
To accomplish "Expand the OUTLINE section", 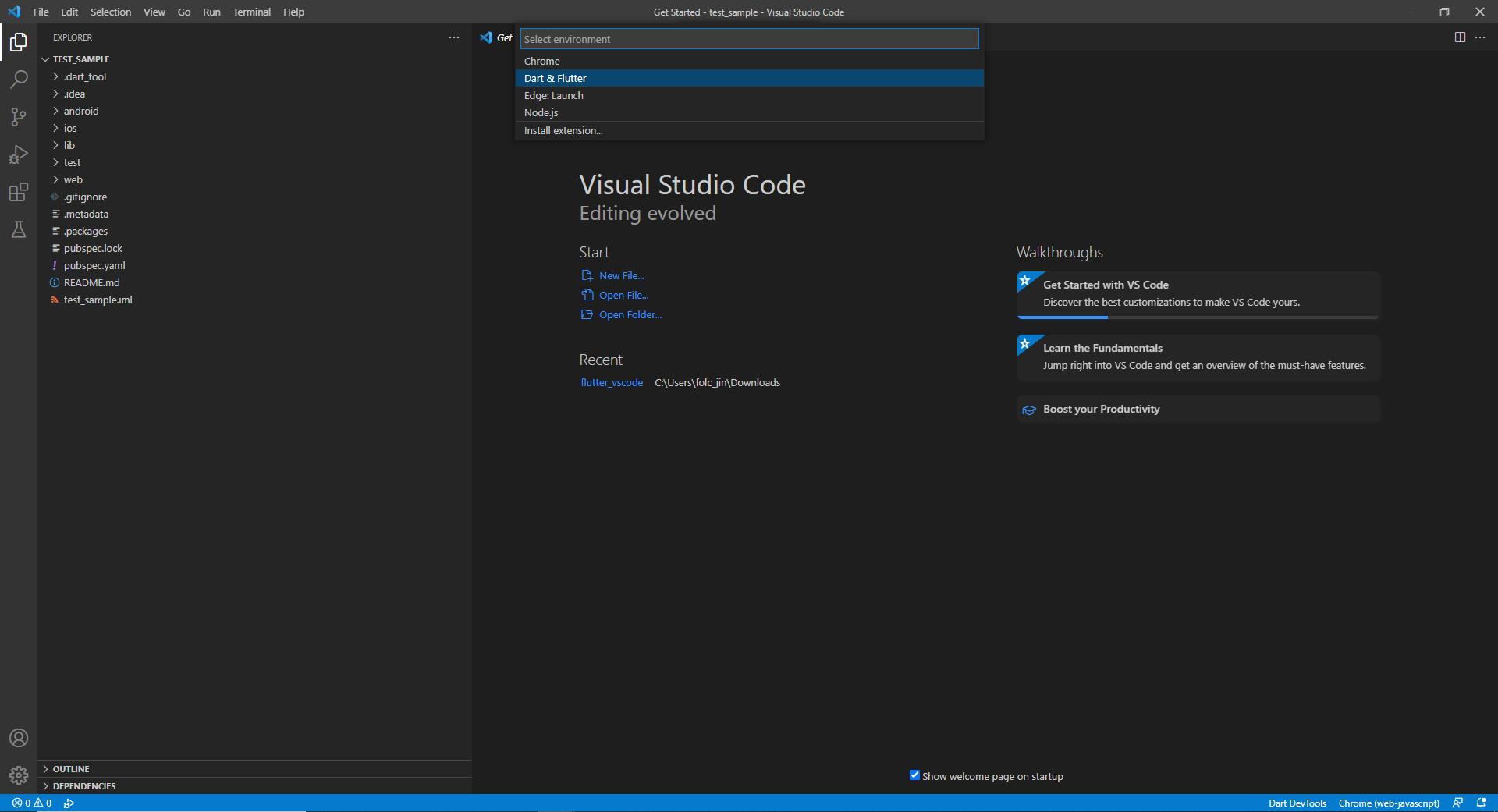I will (254, 769).
